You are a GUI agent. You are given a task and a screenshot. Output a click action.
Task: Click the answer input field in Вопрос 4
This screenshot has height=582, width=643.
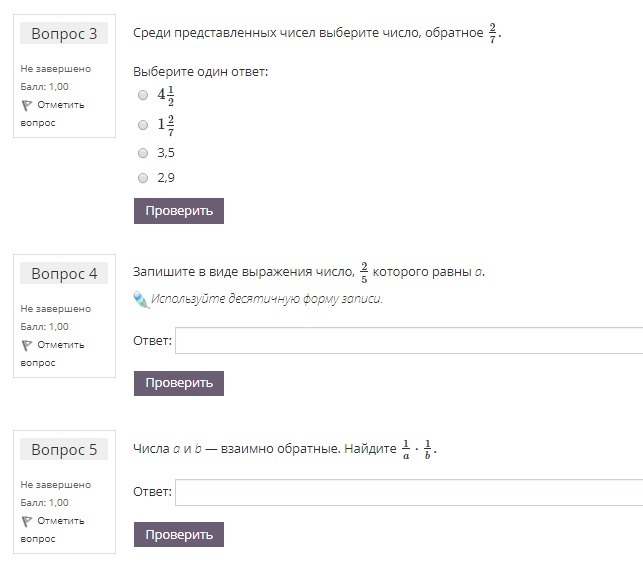[x=408, y=341]
